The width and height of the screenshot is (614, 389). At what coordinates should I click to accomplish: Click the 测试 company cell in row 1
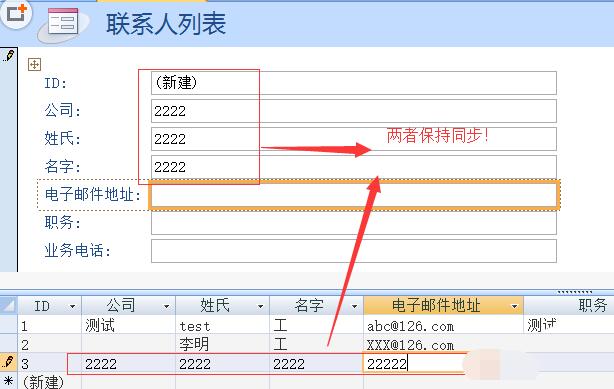point(128,325)
